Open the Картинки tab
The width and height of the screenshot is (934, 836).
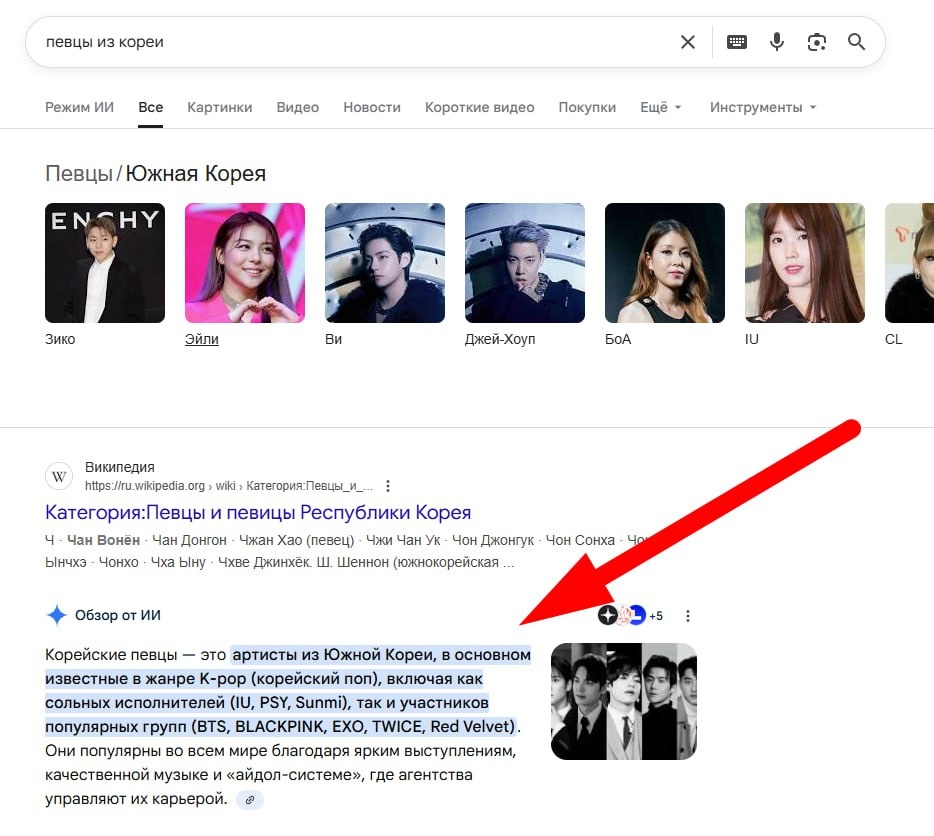click(220, 107)
